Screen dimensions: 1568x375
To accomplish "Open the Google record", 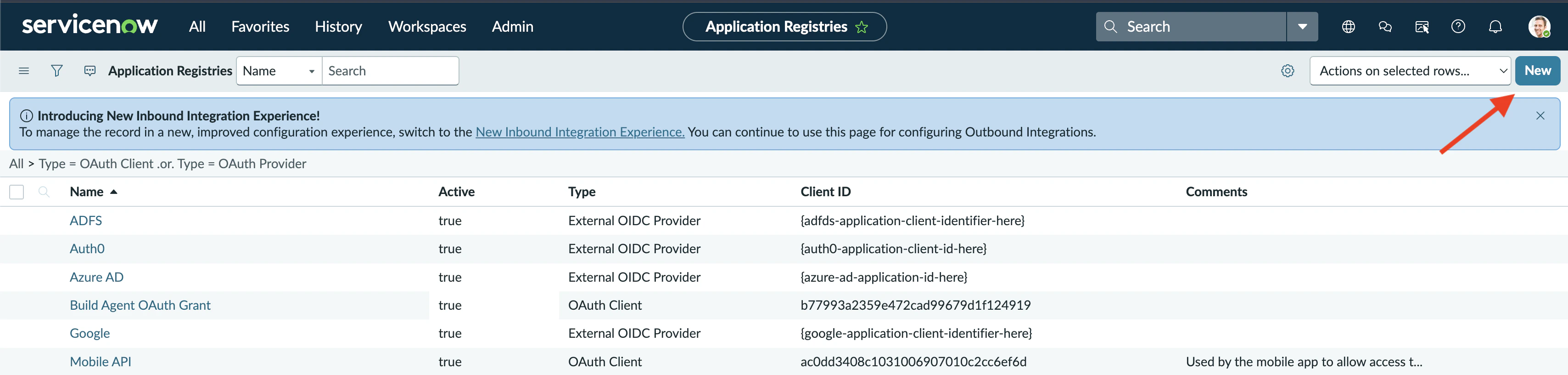I will [90, 333].
